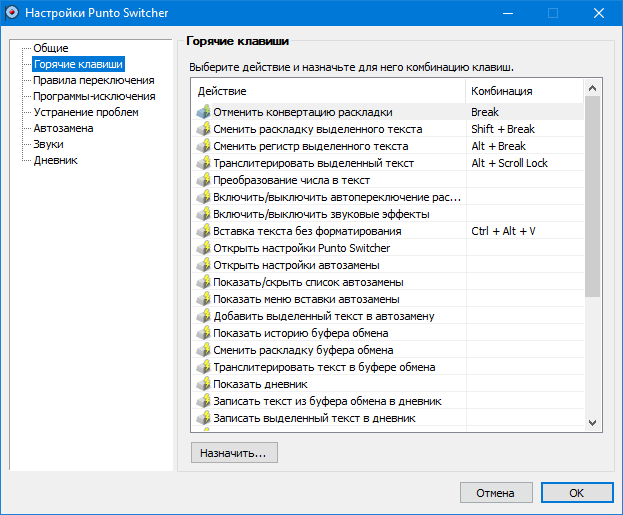The image size is (623, 515).
Task: Click the scrollbar up arrow in hotkey list
Action: [592, 88]
